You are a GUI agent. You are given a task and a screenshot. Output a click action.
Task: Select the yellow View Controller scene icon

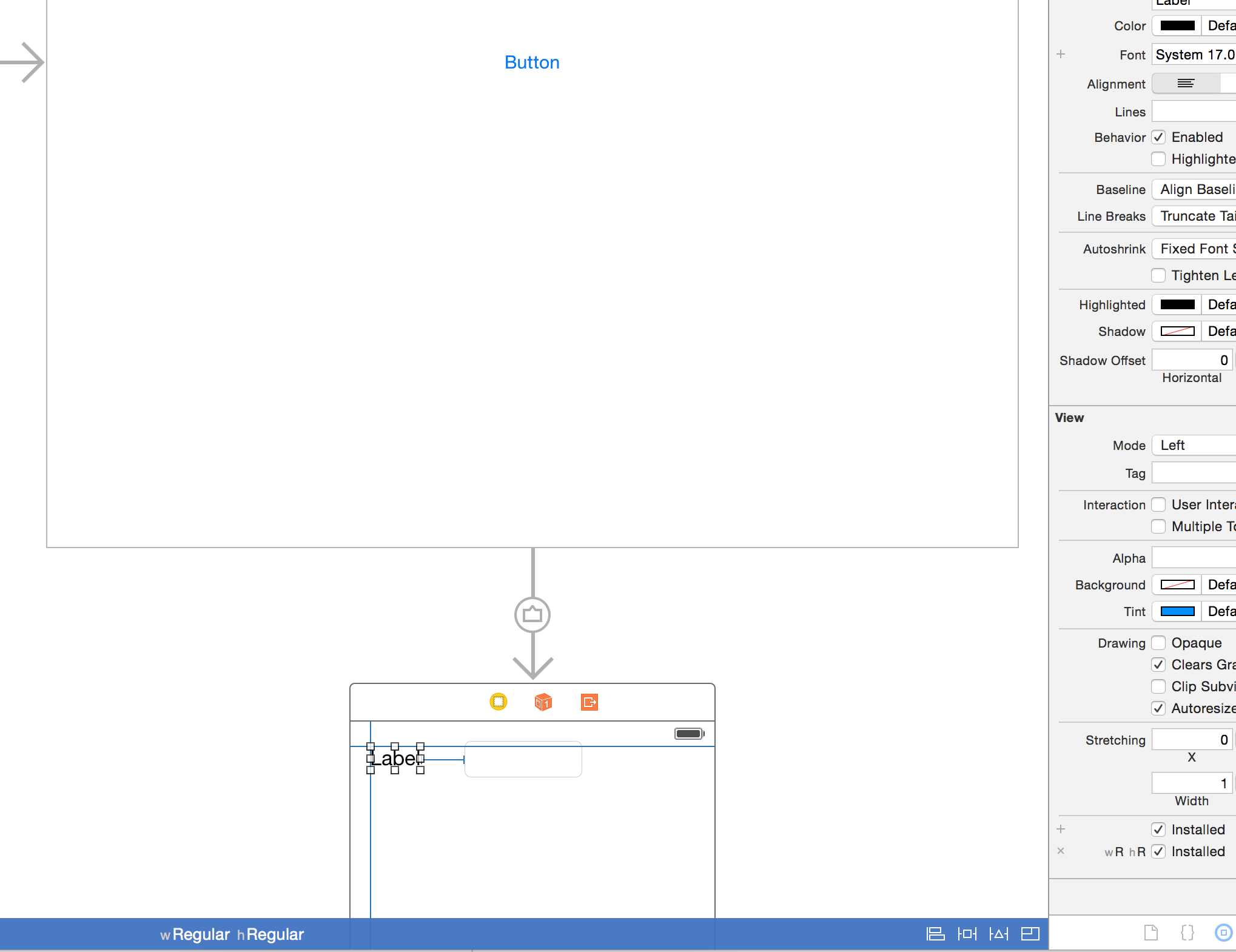498,702
